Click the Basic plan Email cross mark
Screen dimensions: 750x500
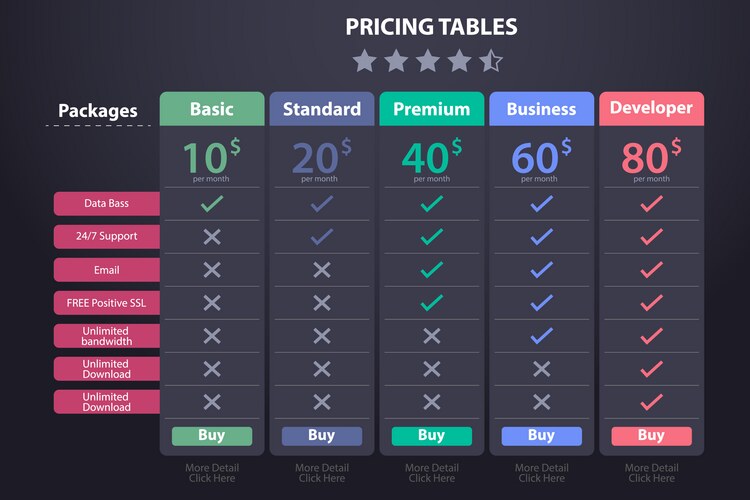(x=212, y=270)
